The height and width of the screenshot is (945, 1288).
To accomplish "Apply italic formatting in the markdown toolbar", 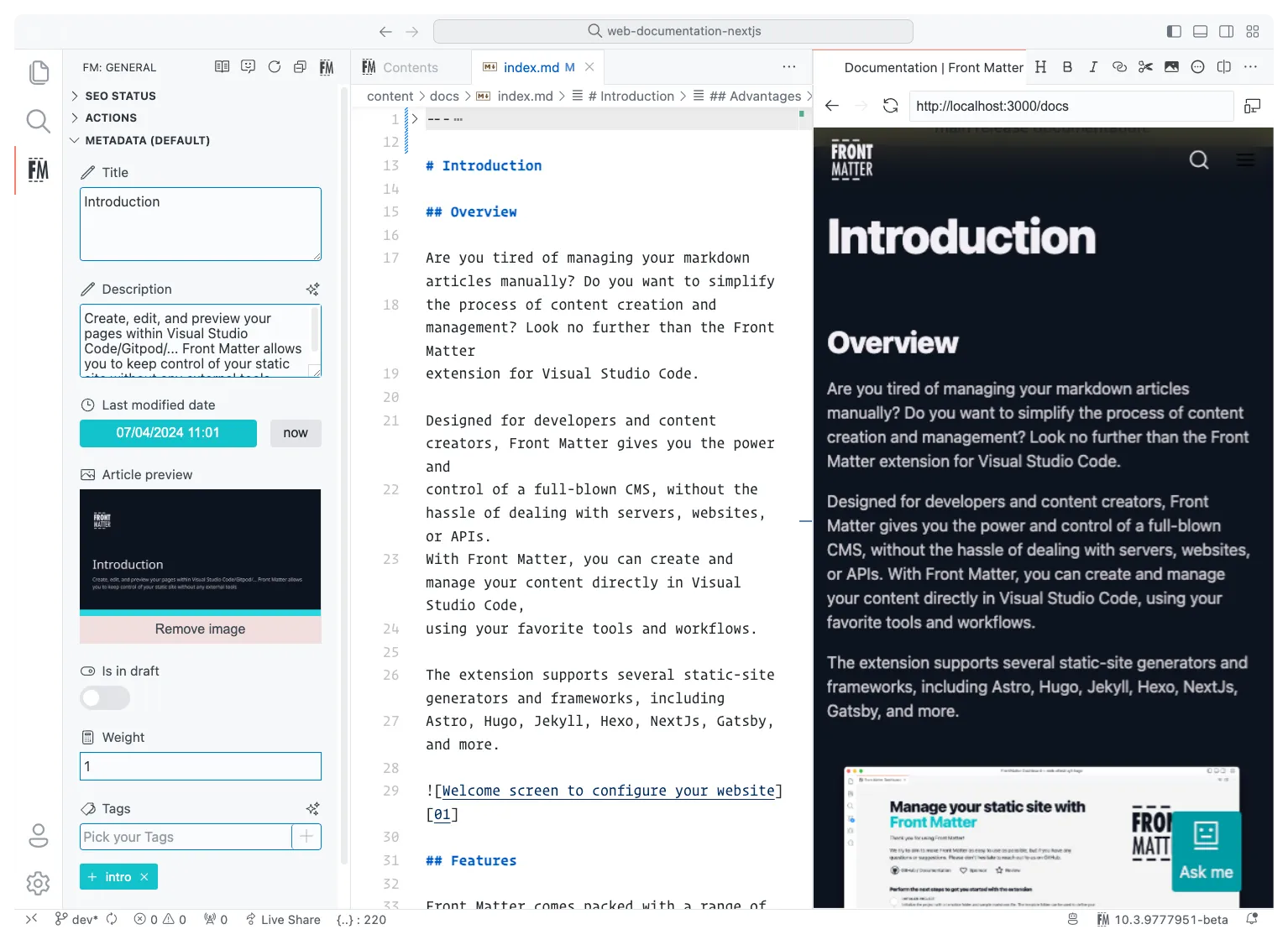I will [1093, 66].
